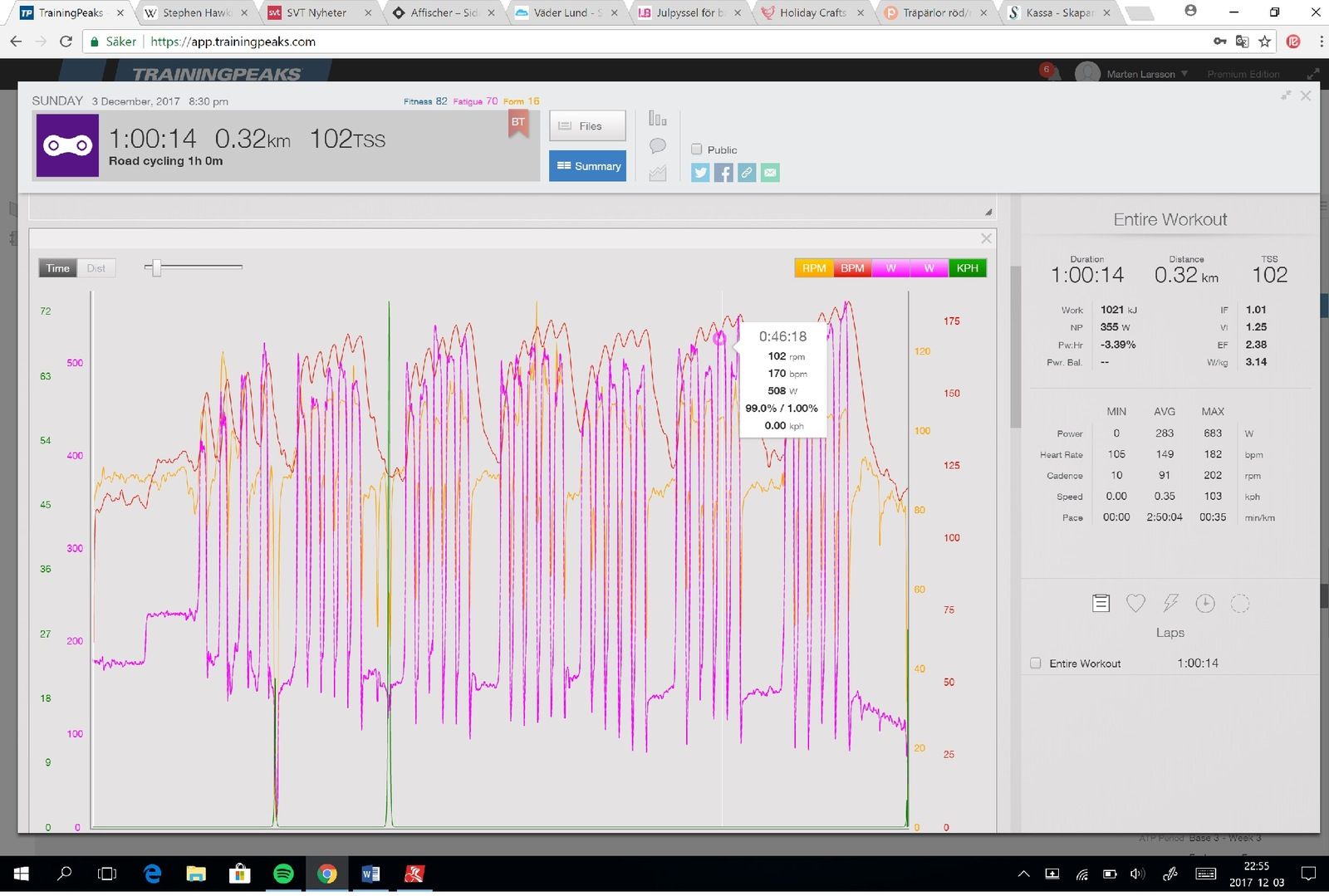Toggle the RPM cadence series on graph
Image resolution: width=1329 pixels, height=896 pixels.
point(813,268)
